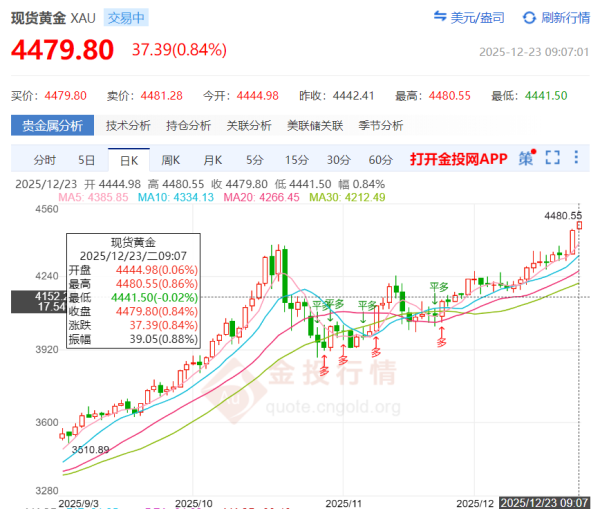Open the three-dot more options menu

click(x=576, y=157)
